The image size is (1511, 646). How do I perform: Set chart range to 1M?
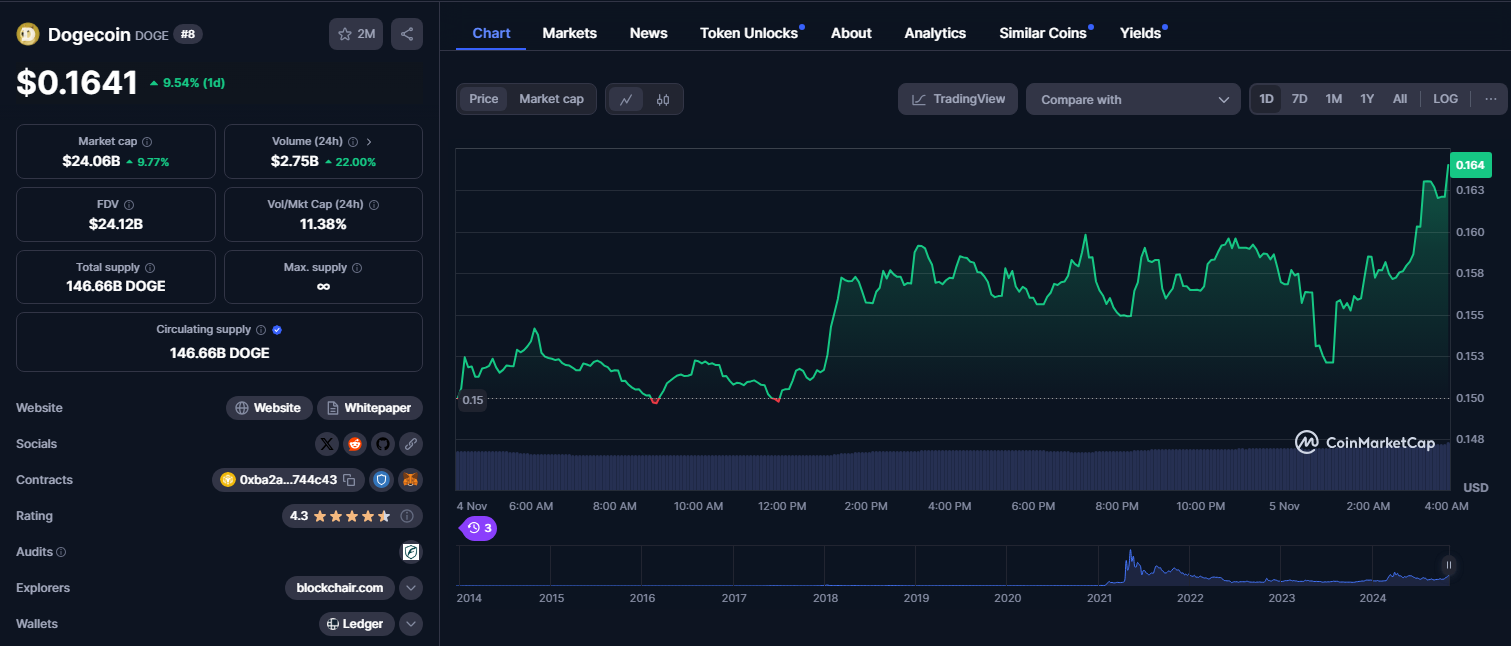pyautogui.click(x=1334, y=99)
